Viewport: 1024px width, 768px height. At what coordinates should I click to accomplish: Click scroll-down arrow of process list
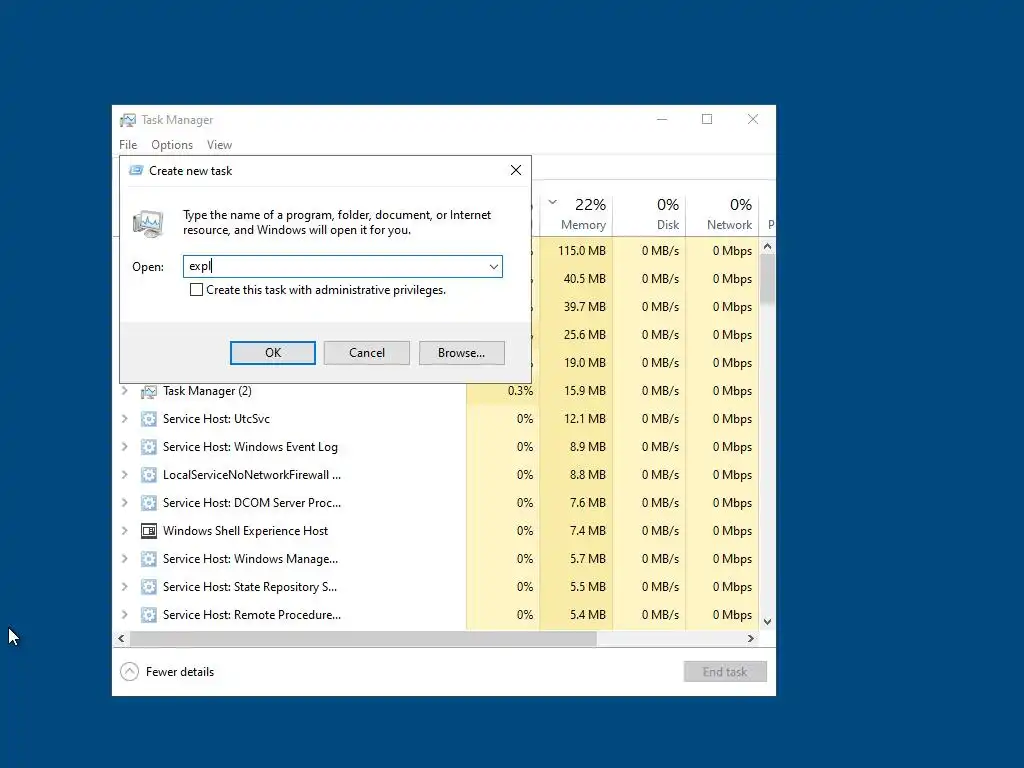(768, 622)
